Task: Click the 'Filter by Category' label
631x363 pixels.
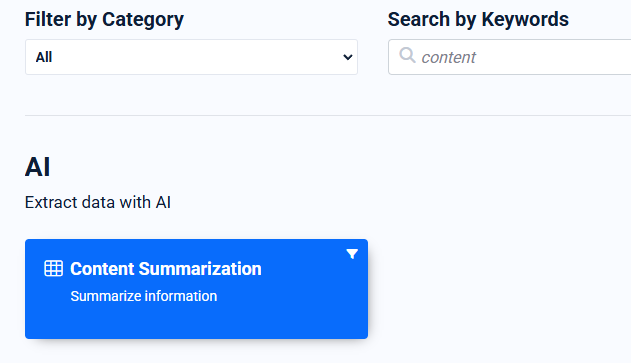Action: 104,19
